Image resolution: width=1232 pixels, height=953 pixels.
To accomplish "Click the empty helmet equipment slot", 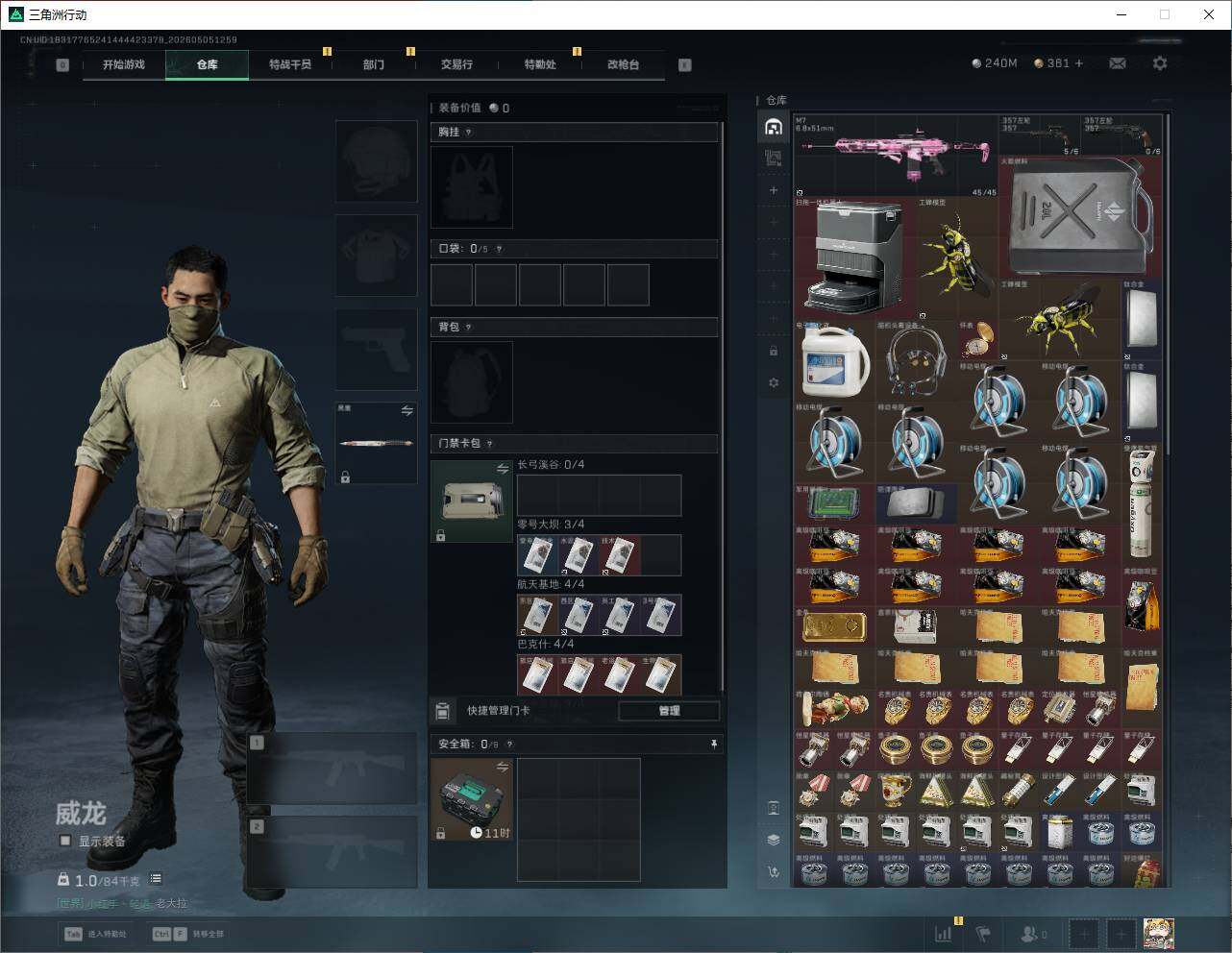I will pos(376,160).
